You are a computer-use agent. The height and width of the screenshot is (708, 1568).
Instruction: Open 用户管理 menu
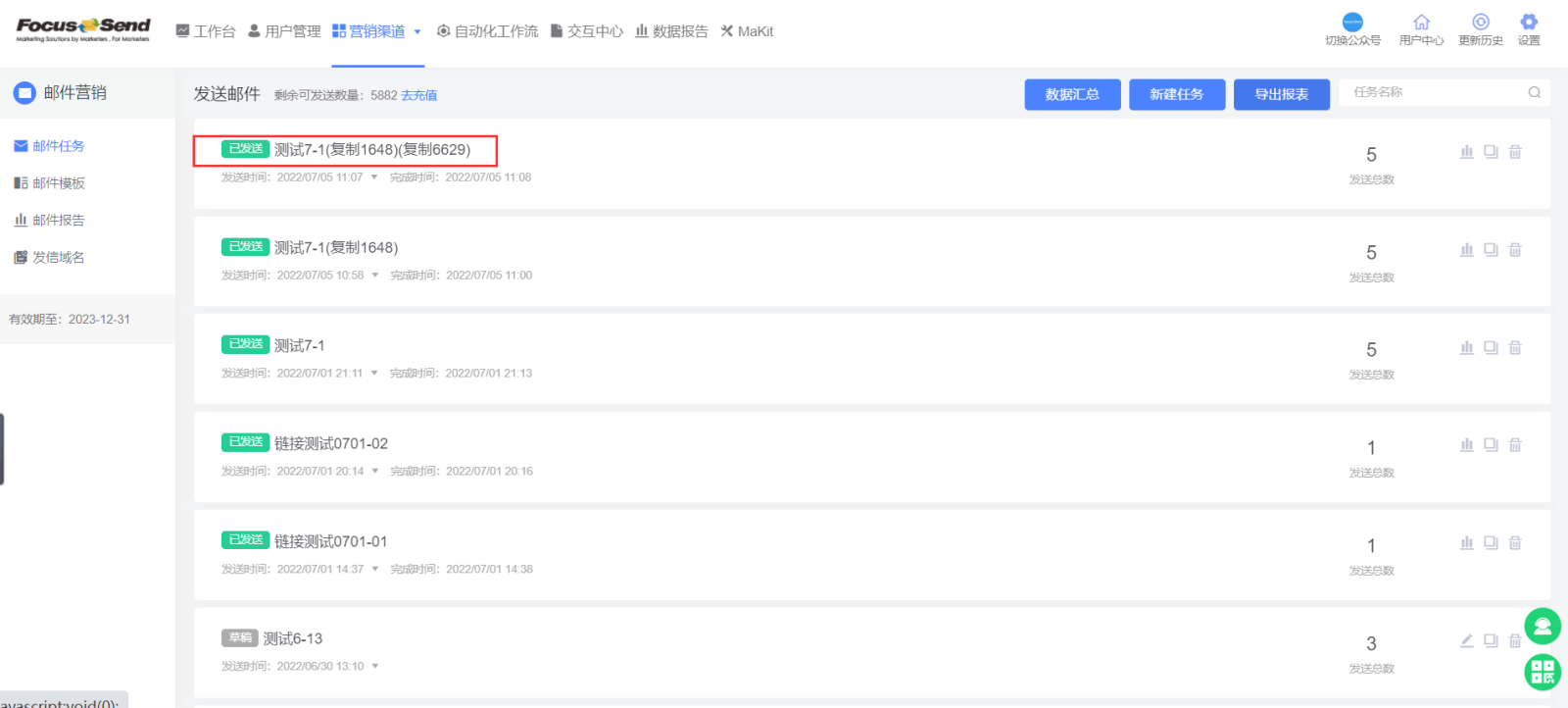tap(284, 31)
